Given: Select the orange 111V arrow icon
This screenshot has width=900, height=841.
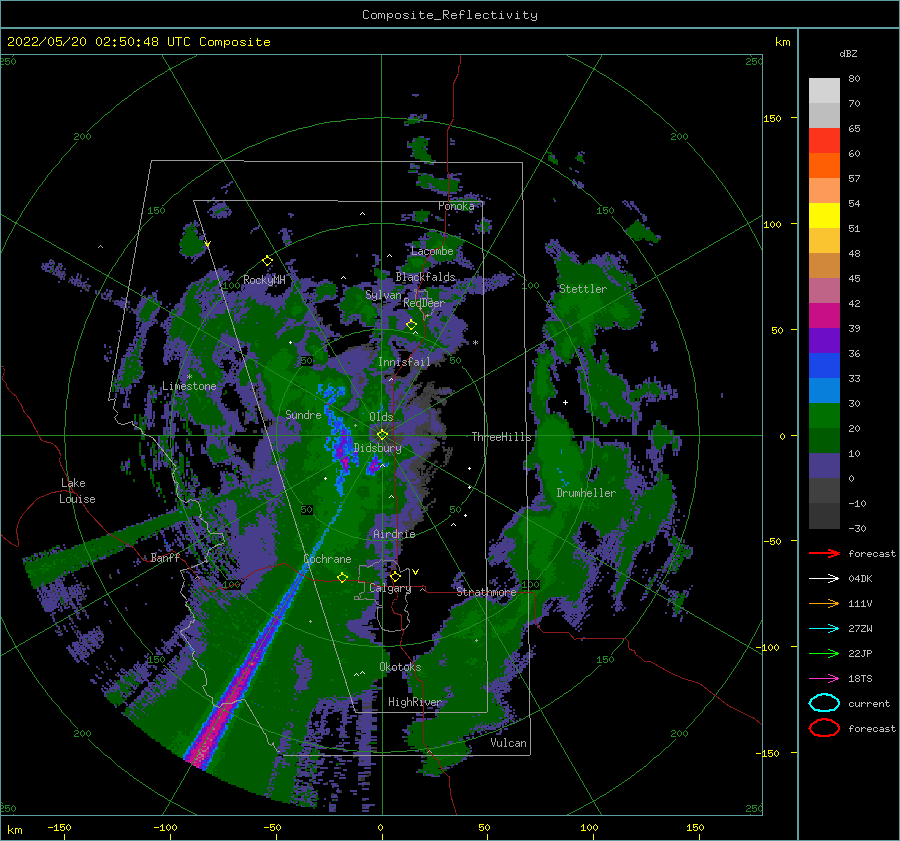Looking at the screenshot, I should point(824,603).
